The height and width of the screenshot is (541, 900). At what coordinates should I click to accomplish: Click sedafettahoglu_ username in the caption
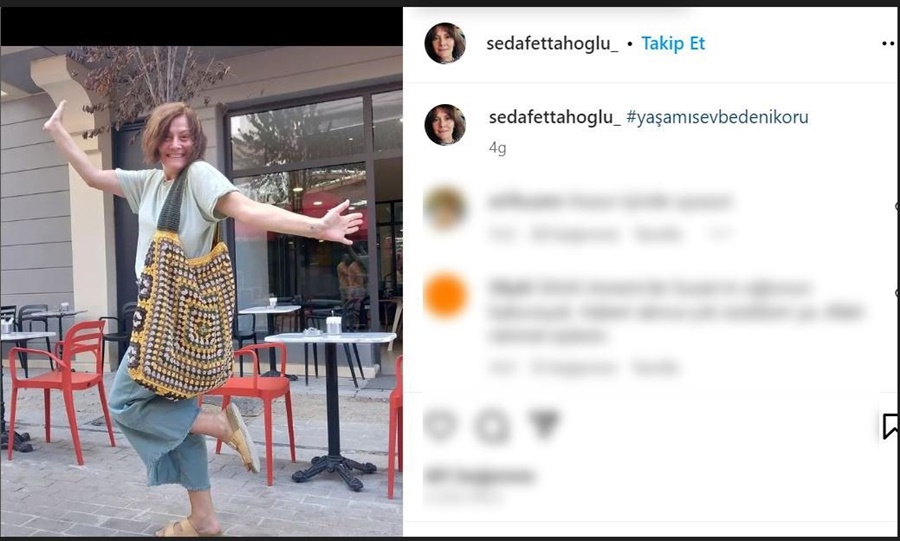[554, 117]
